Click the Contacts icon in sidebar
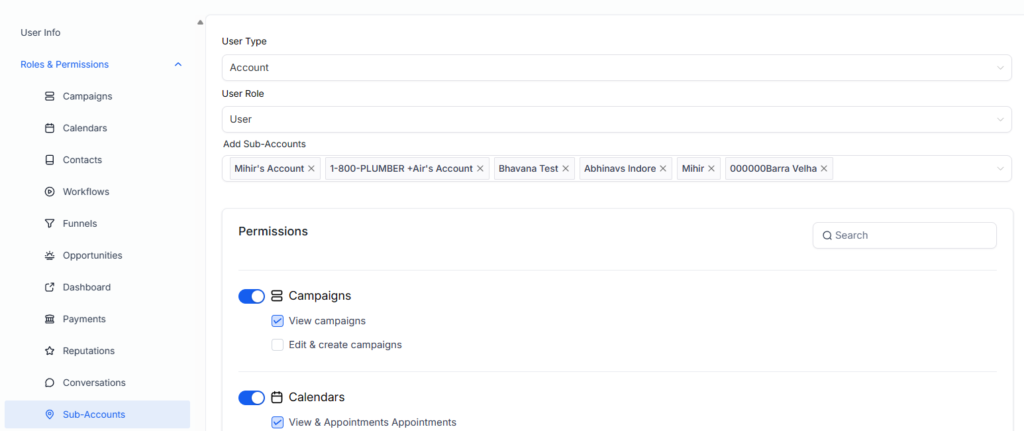The image size is (1024, 431). tap(50, 160)
